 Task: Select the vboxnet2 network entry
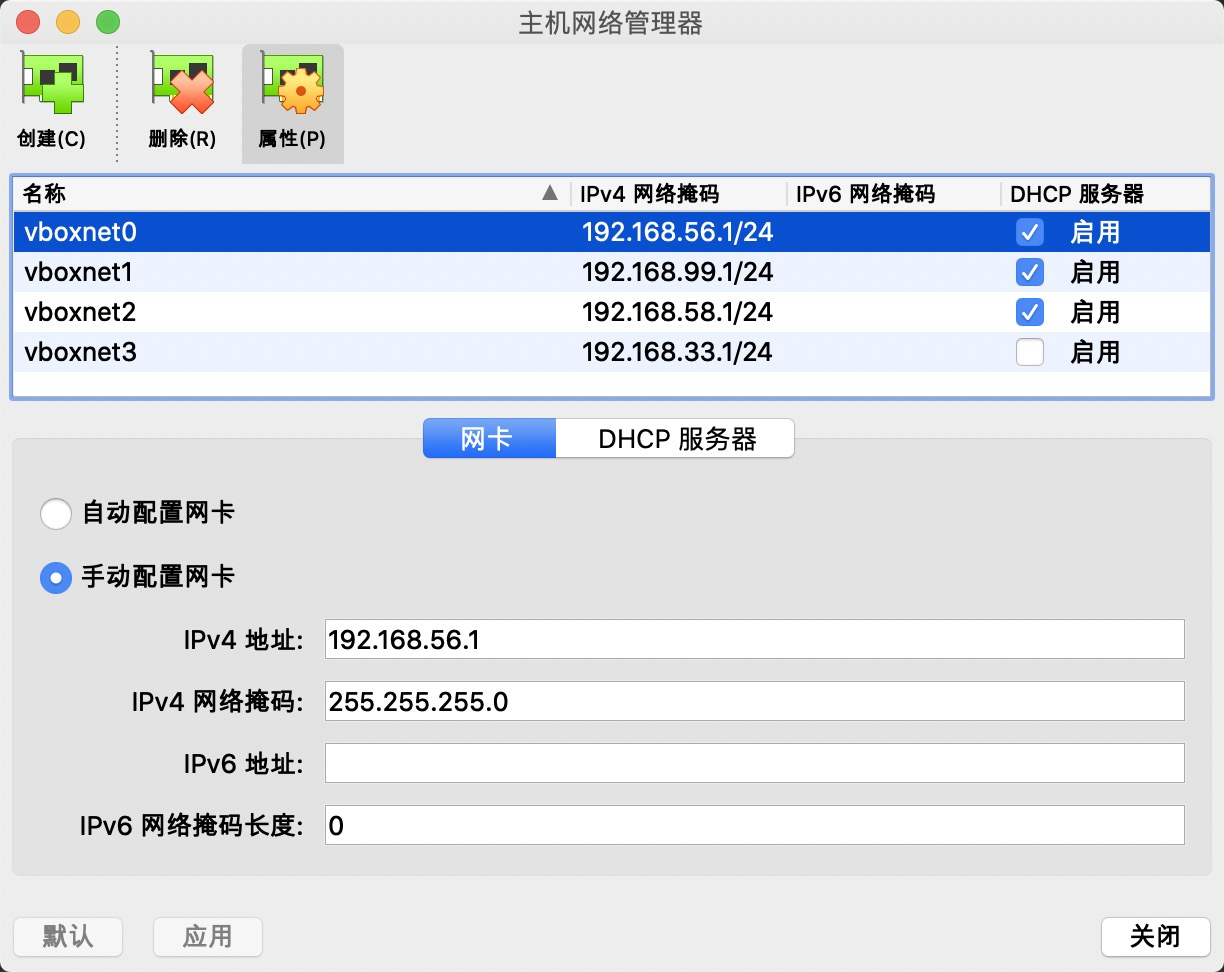[300, 312]
